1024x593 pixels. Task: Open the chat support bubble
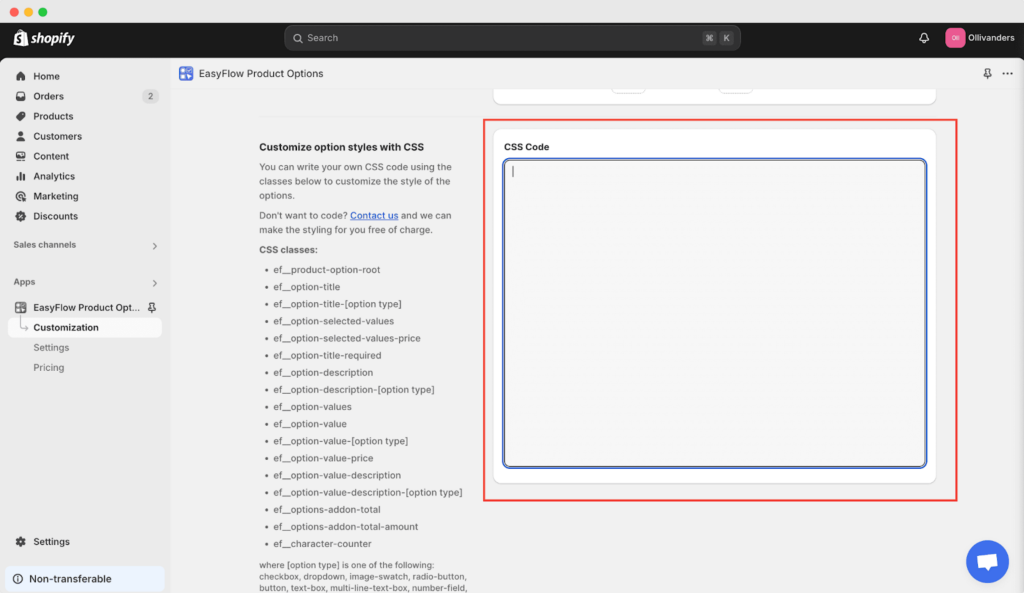[987, 561]
